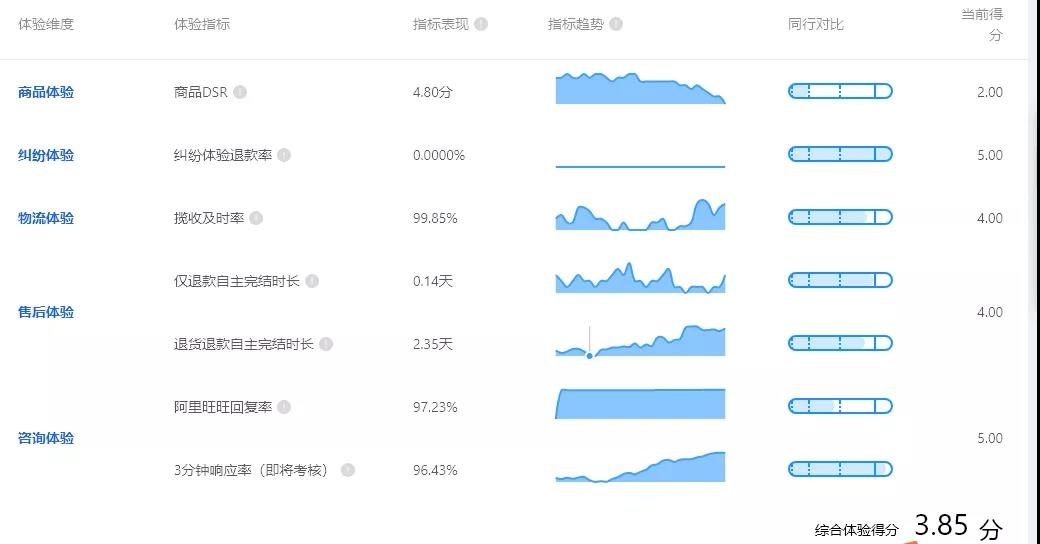
Task: Click the 体验指标 column header
Action: (202, 25)
